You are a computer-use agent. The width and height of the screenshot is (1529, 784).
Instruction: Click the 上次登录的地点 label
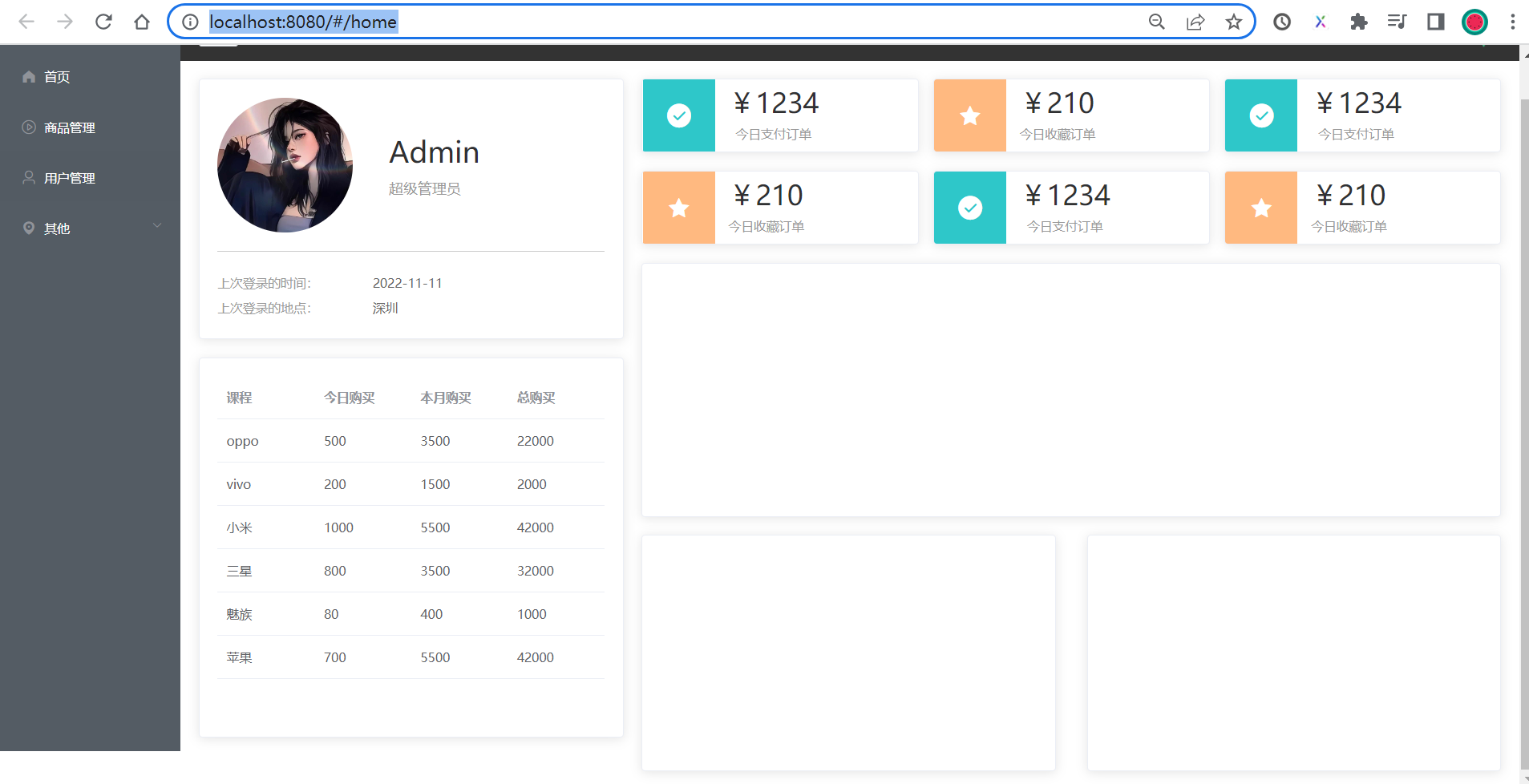tap(265, 308)
